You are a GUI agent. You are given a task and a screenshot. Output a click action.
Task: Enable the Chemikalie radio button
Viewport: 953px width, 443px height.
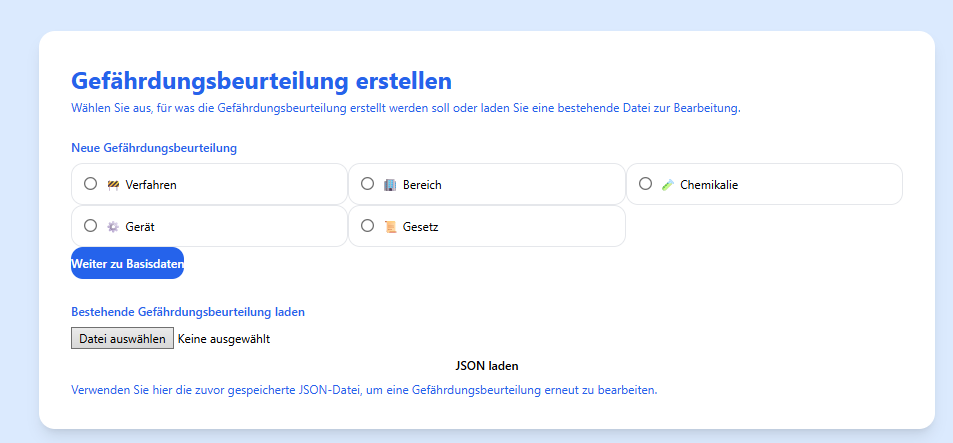(x=645, y=184)
